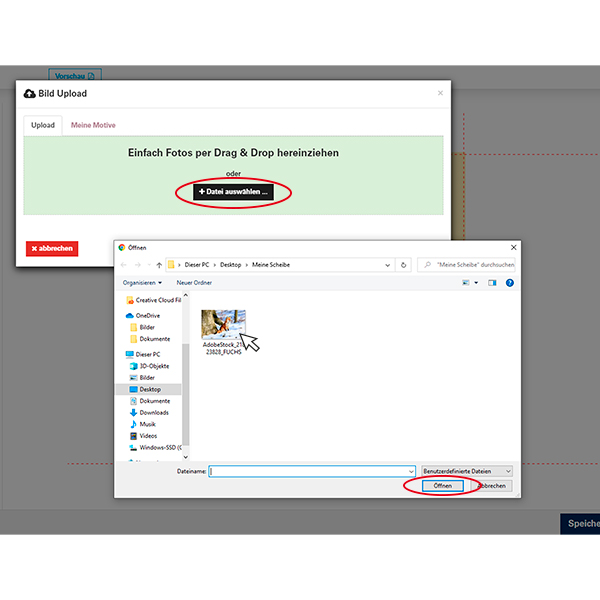Open Creative Cloud Files in sidebar
The image size is (600, 600).
click(x=157, y=300)
